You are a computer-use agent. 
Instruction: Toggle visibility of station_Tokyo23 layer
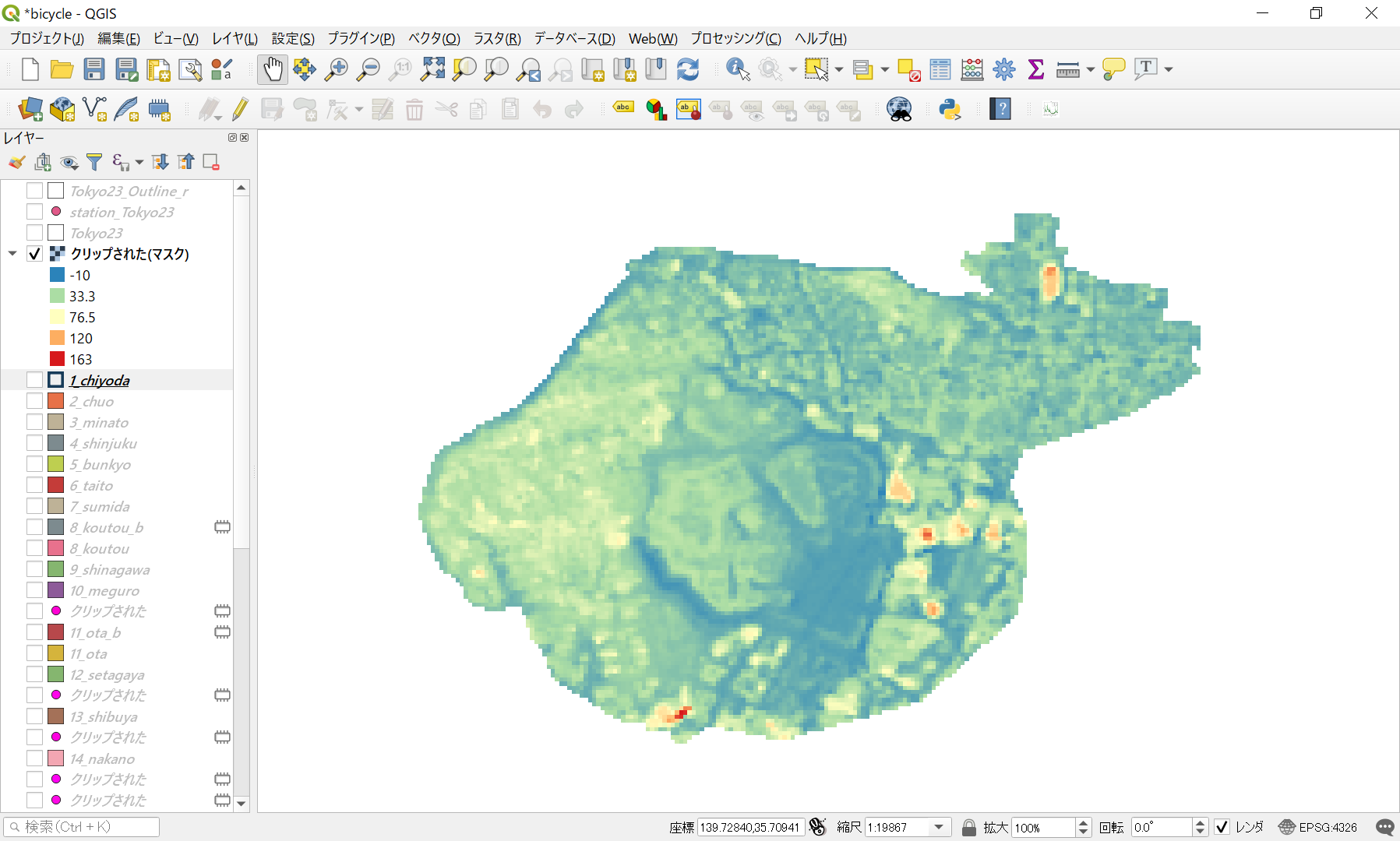tap(34, 212)
